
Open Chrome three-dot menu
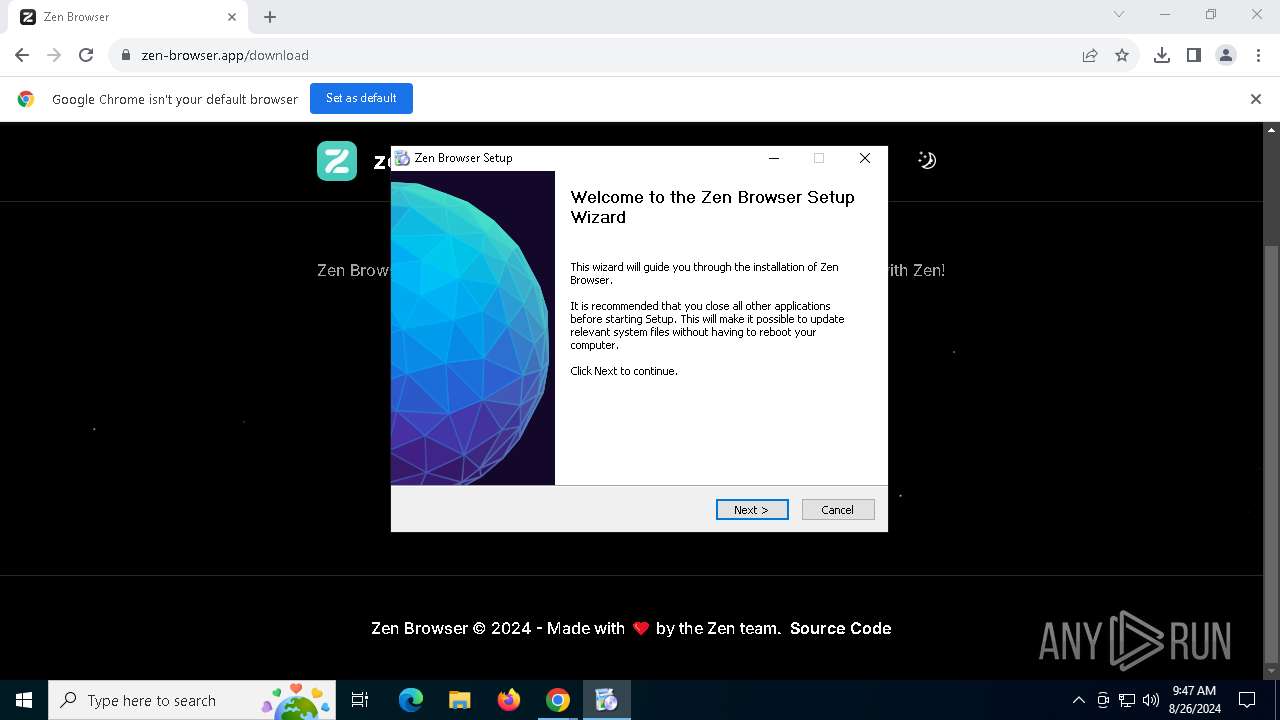point(1258,55)
